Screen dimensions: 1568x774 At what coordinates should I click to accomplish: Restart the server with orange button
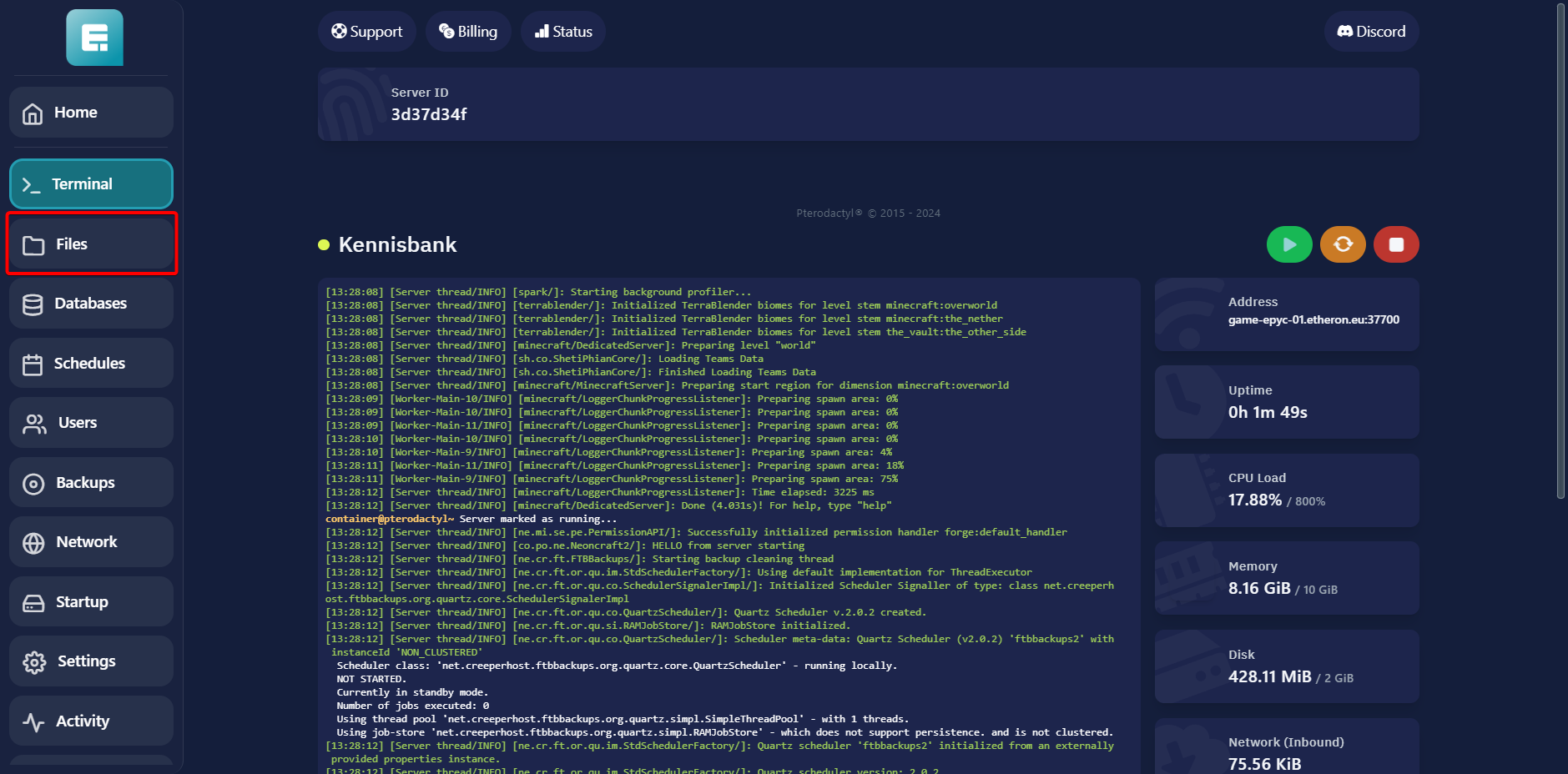(x=1343, y=244)
